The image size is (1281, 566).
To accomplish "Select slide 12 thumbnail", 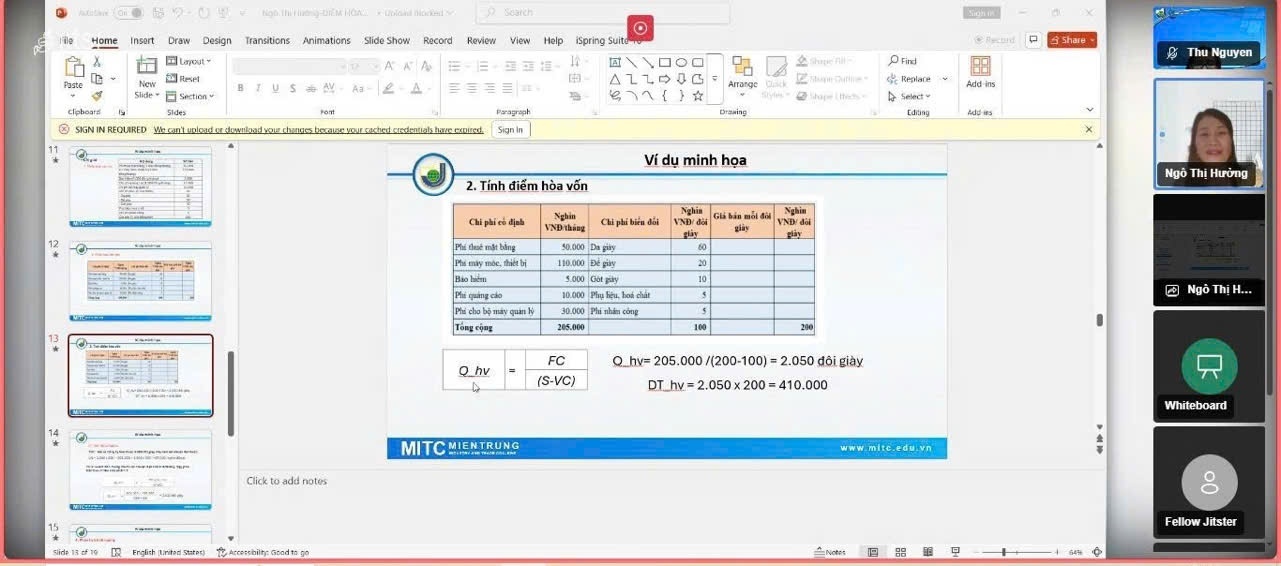I will click(140, 281).
